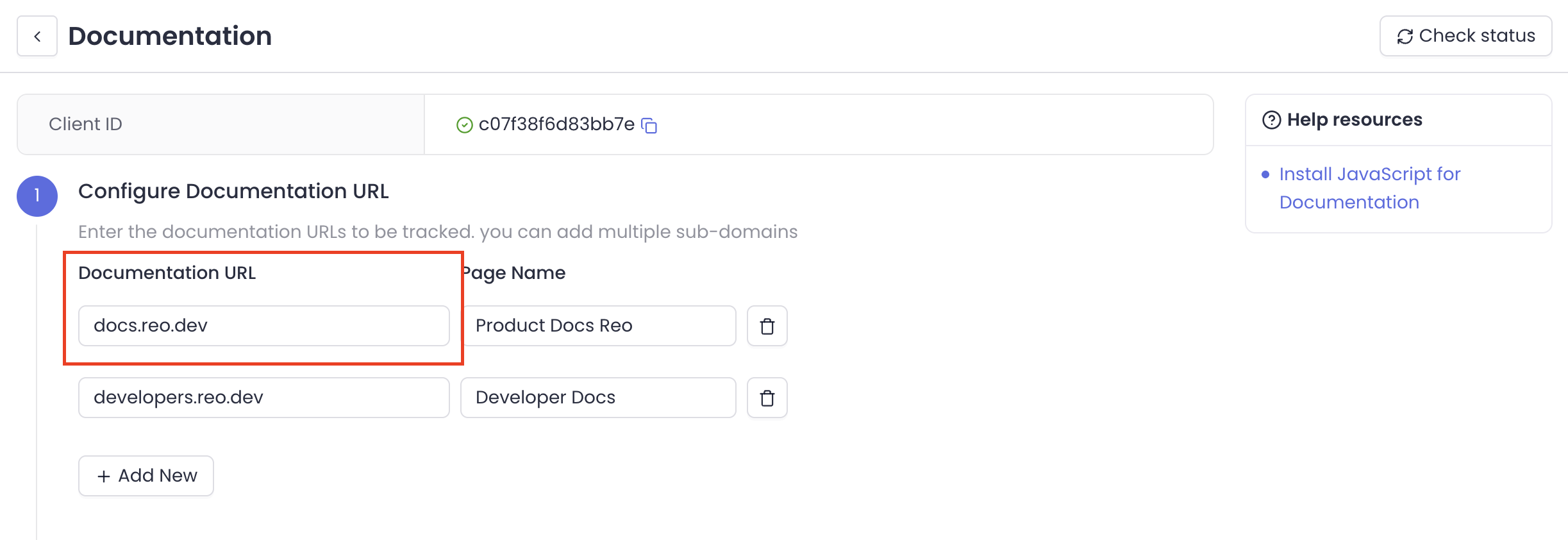Remove the developers.reo.dev entry with trash icon
Screen dimensions: 1568x540
[767, 398]
